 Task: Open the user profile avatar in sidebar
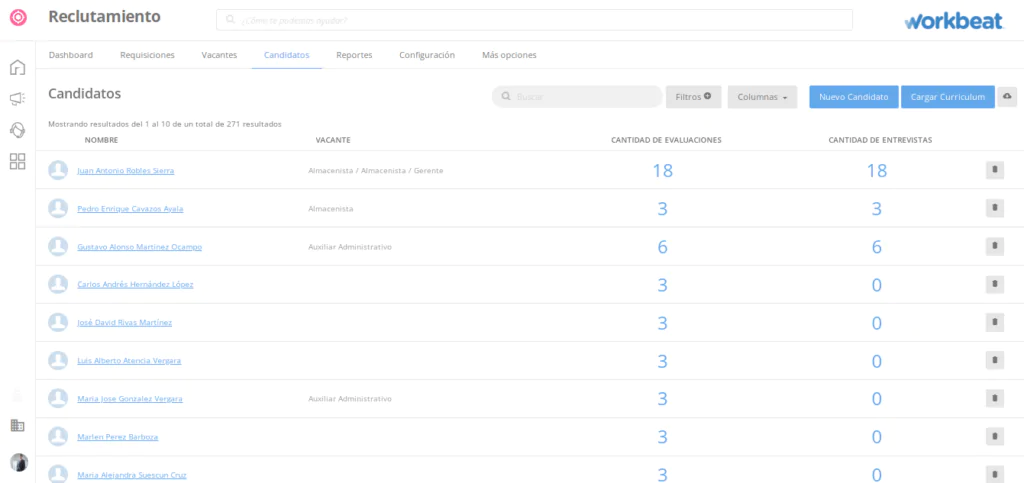tap(18, 462)
